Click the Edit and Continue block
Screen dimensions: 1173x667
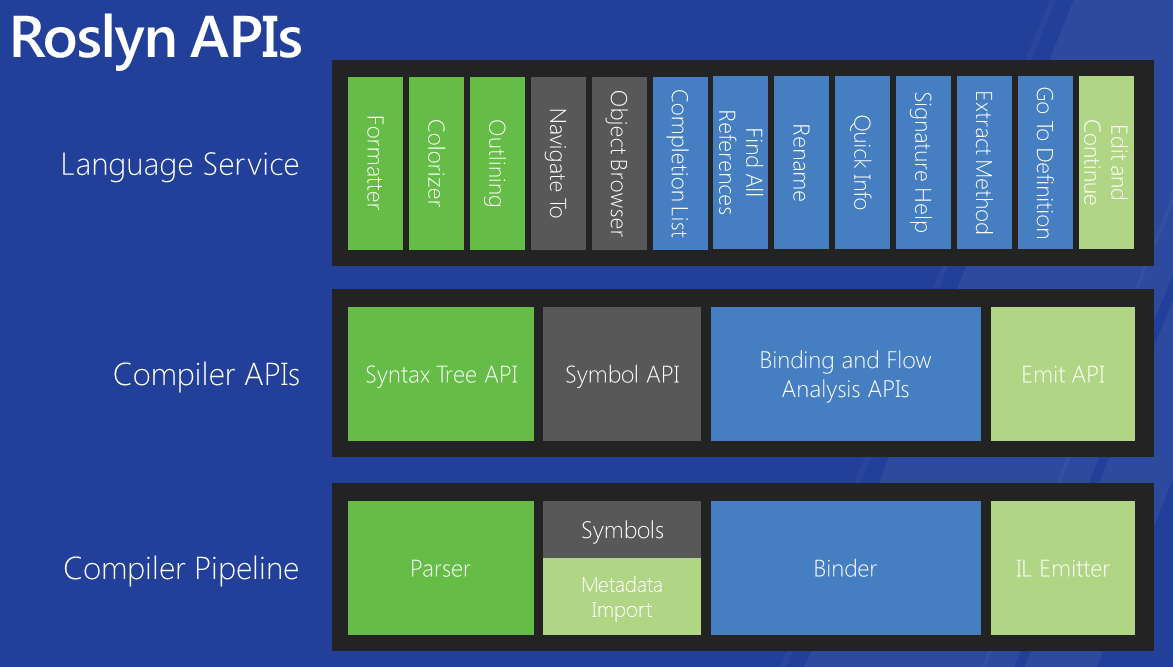click(1106, 163)
